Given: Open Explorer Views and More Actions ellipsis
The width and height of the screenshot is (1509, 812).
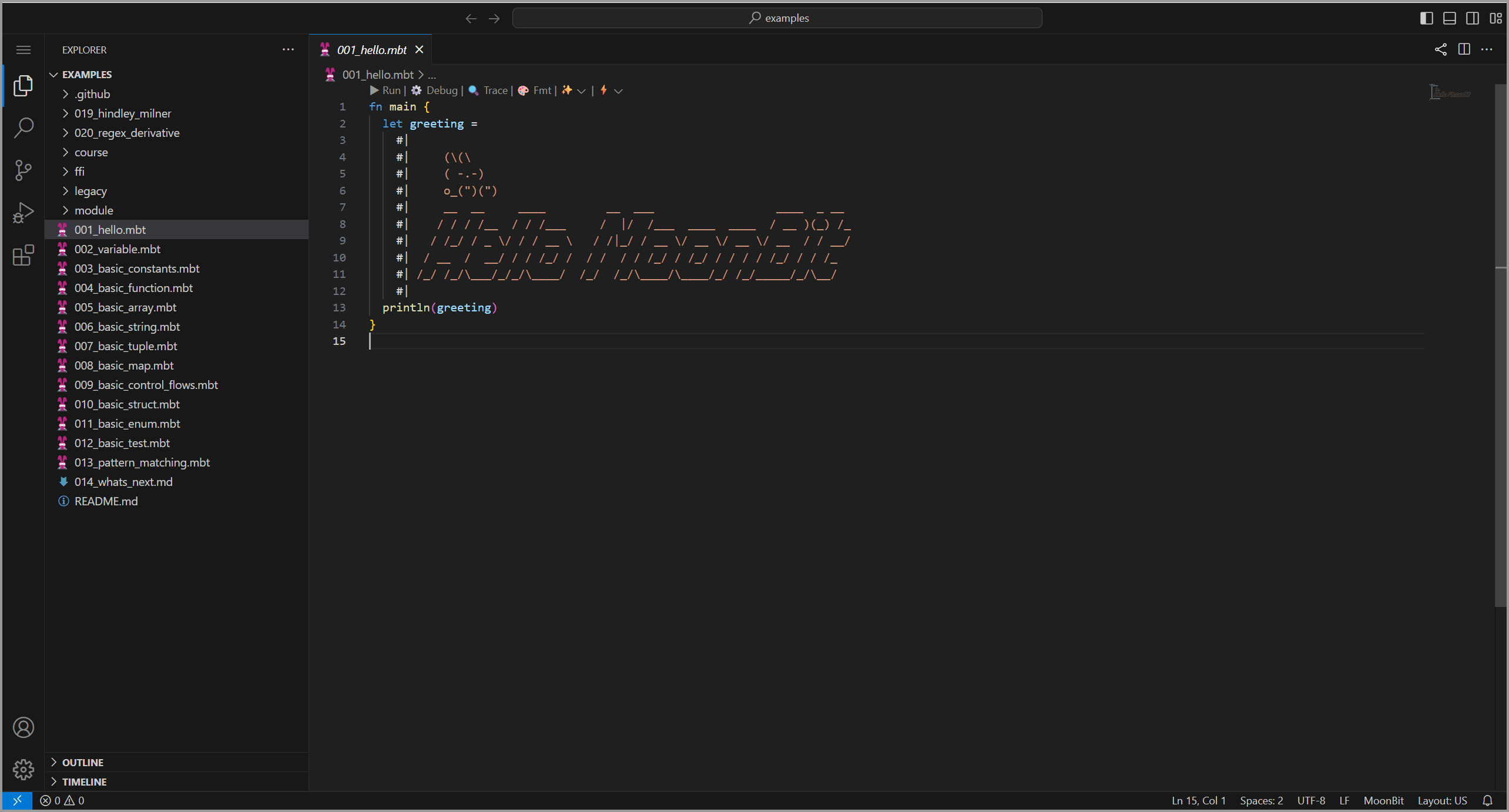Looking at the screenshot, I should click(288, 50).
